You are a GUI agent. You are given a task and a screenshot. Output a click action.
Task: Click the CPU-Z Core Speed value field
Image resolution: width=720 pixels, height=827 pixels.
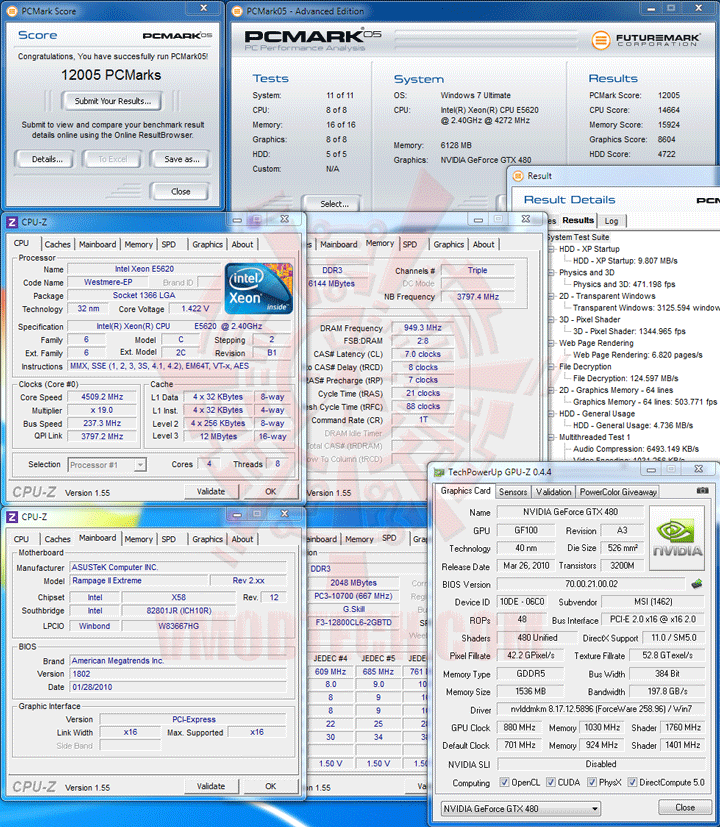pos(102,397)
